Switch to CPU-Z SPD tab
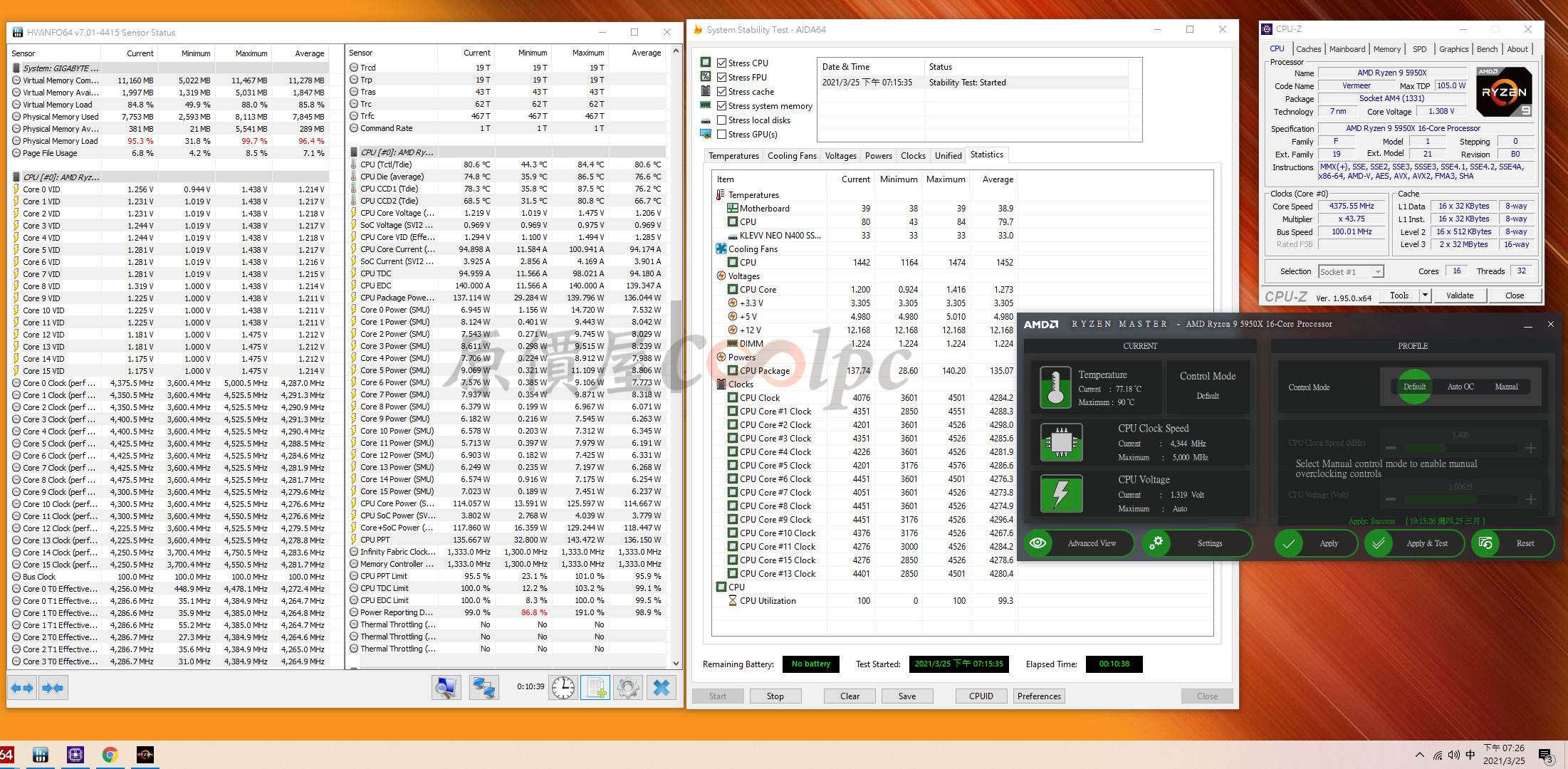The image size is (1568, 769). click(x=1419, y=49)
